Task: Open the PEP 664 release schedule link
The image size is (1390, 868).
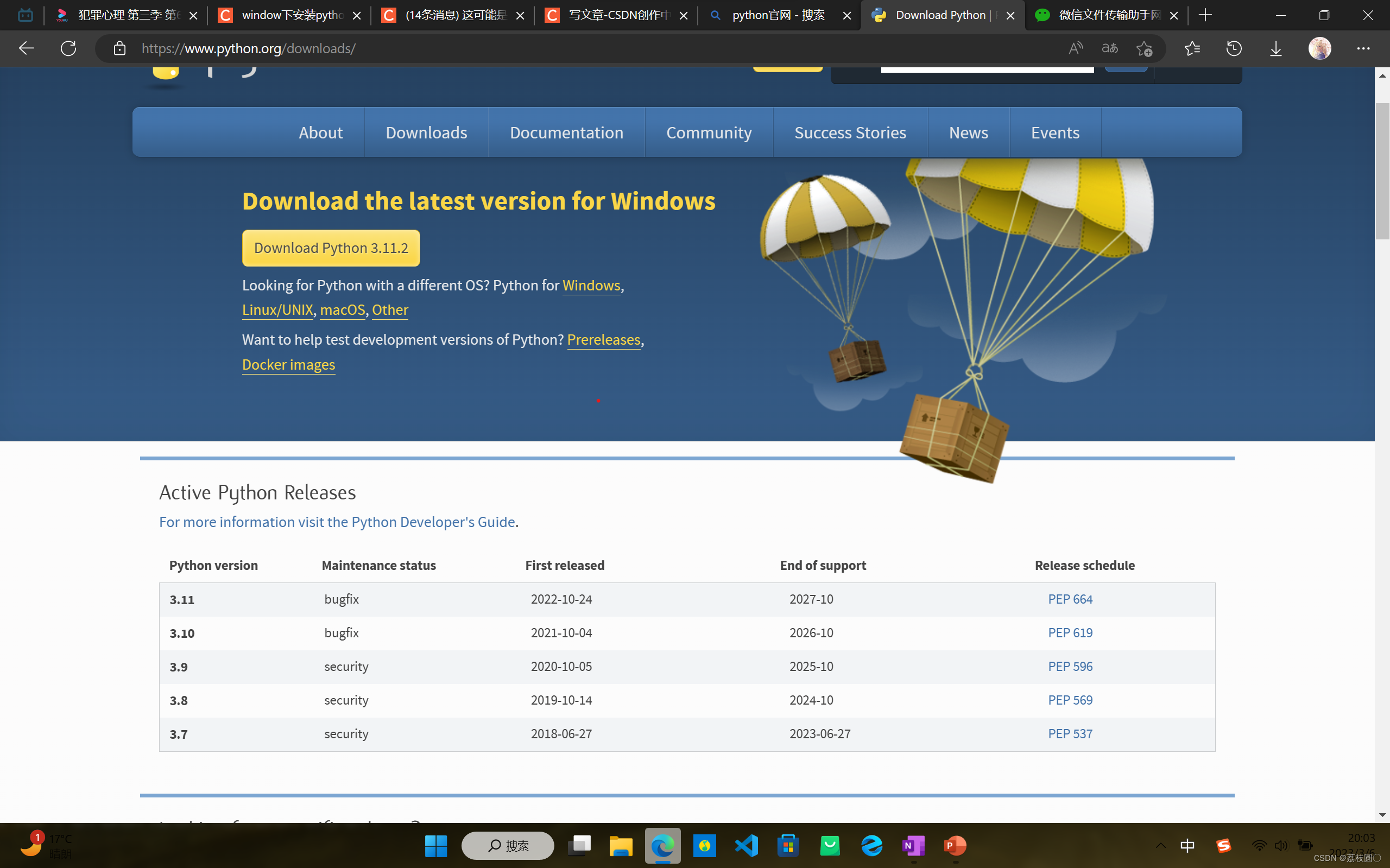Action: point(1070,599)
